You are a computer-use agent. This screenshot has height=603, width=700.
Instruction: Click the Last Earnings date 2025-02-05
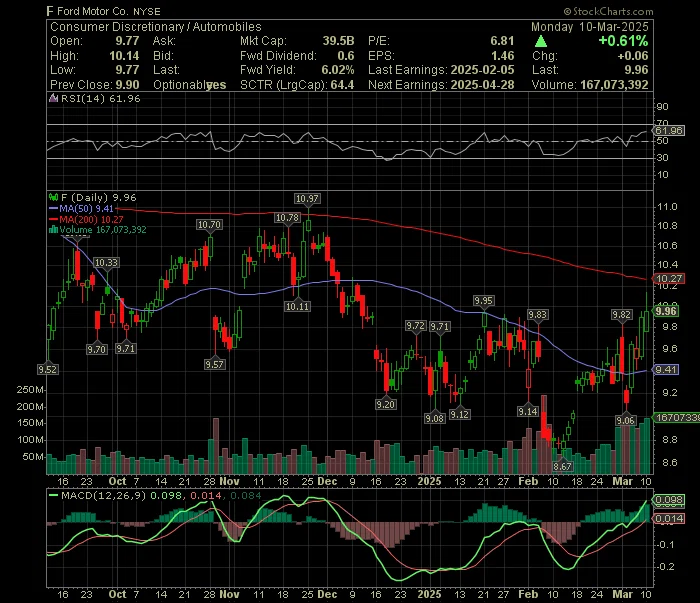pos(482,70)
